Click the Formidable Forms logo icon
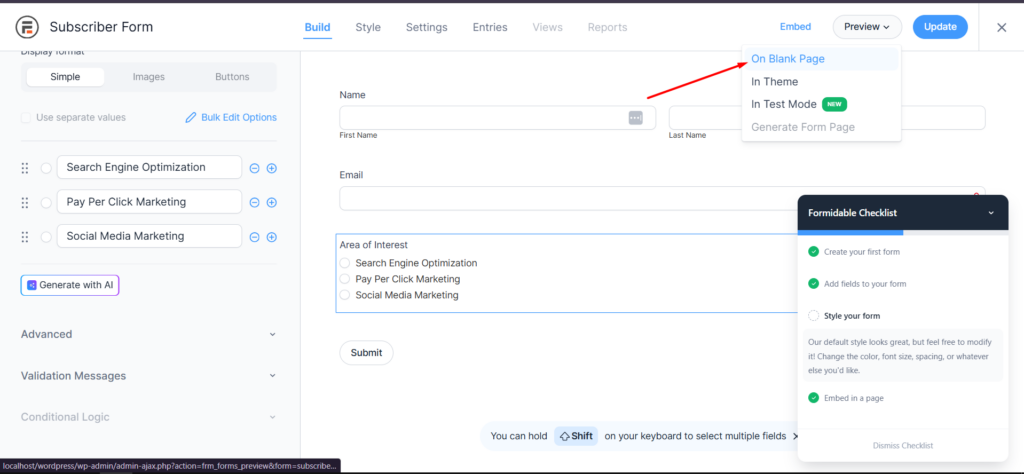 [x=27, y=27]
